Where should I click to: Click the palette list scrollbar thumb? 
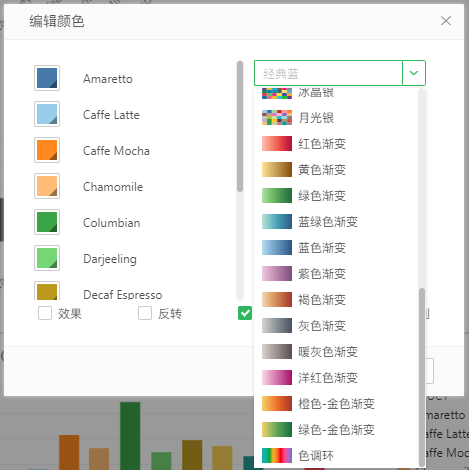point(422,377)
